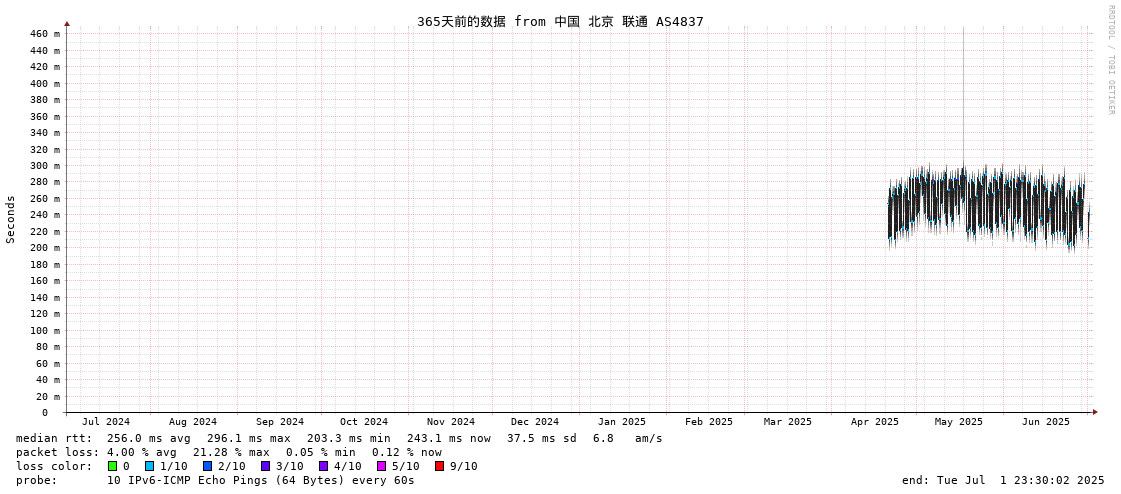Click the 20 m y-axis label

[49, 397]
